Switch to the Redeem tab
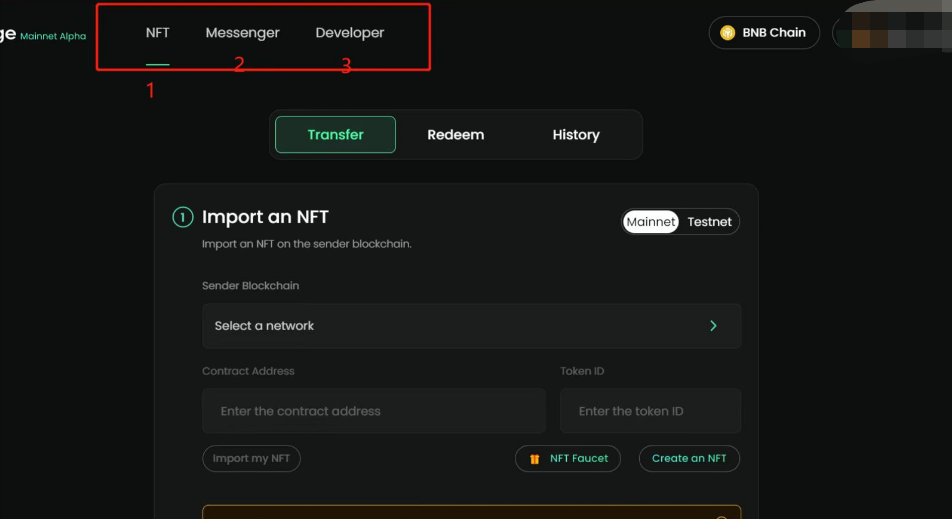This screenshot has width=952, height=519. click(x=456, y=135)
